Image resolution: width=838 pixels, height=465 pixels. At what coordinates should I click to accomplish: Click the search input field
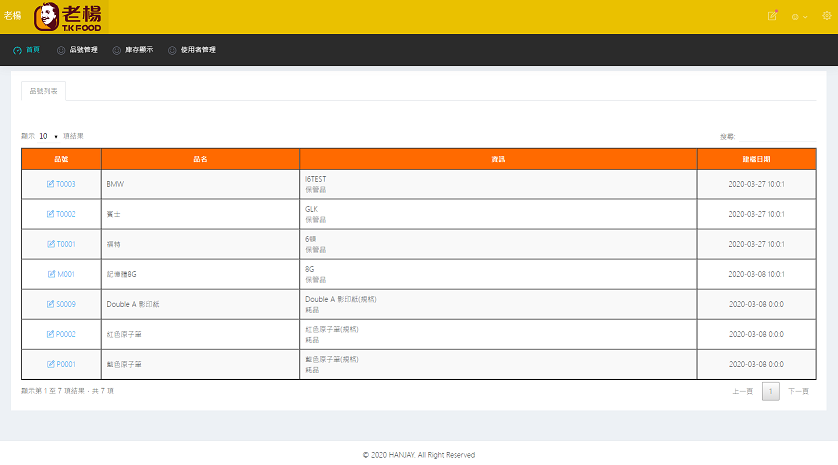click(777, 135)
